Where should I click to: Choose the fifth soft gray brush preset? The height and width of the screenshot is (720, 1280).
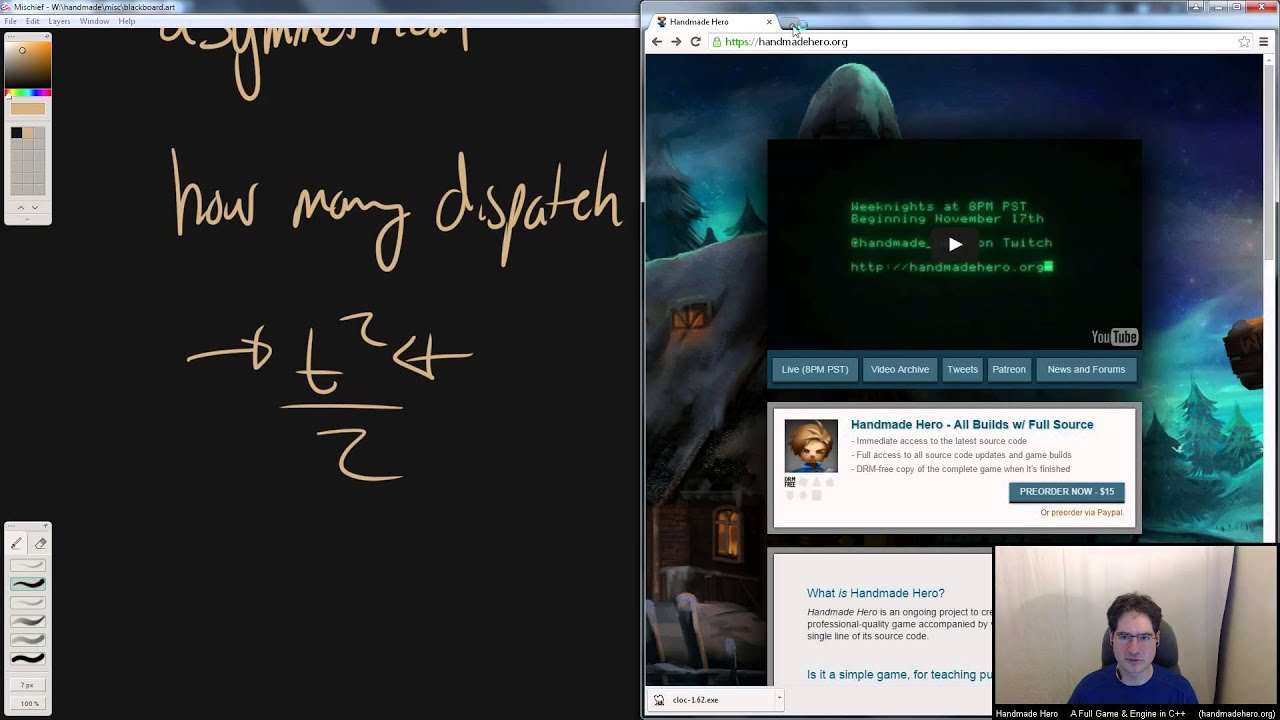(x=28, y=640)
